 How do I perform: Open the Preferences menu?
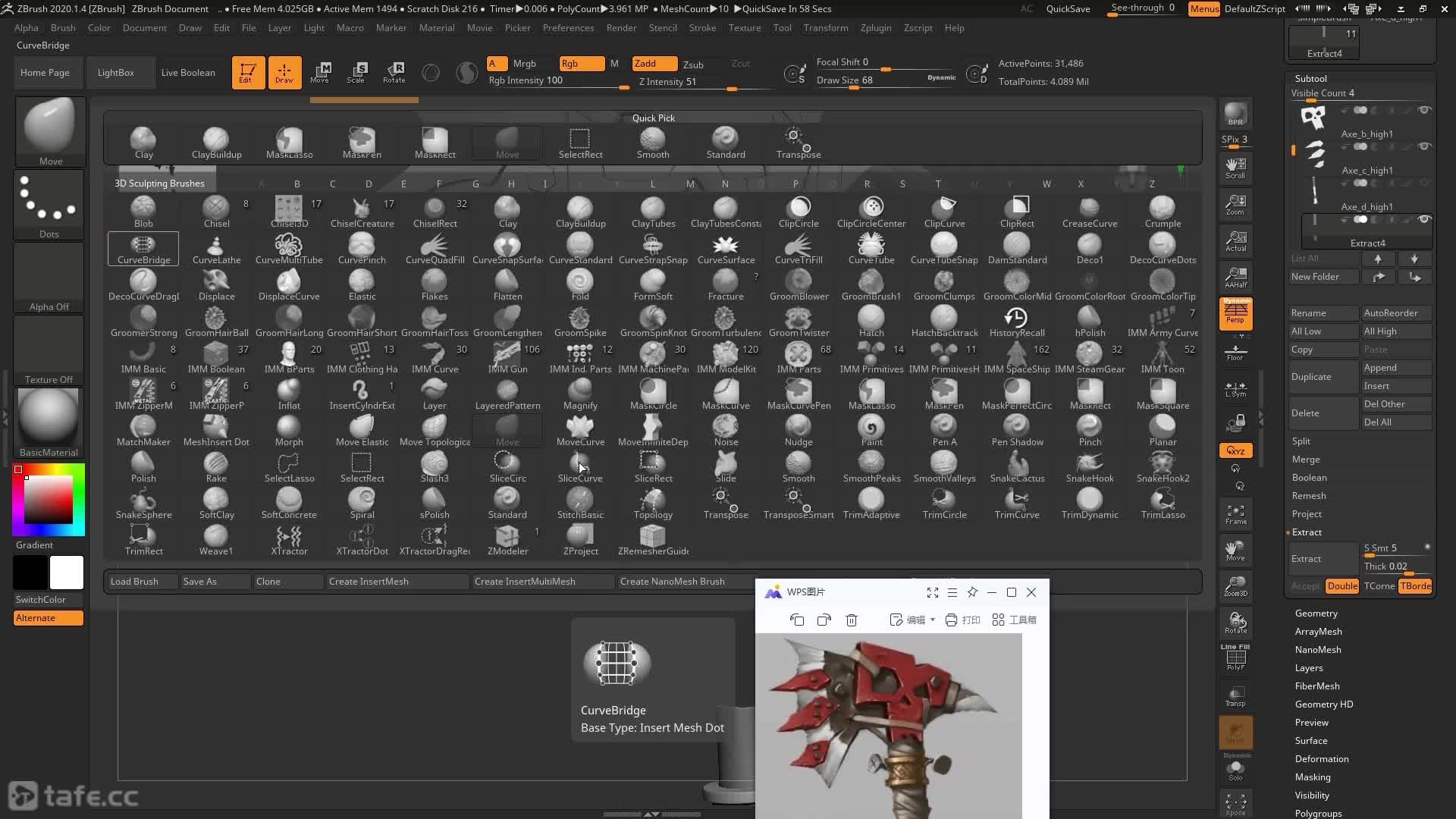(x=568, y=27)
